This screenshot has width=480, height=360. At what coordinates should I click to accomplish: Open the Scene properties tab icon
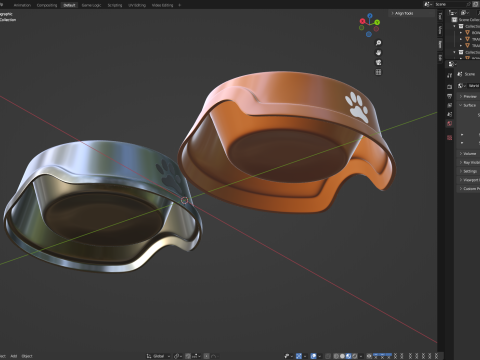[x=450, y=114]
